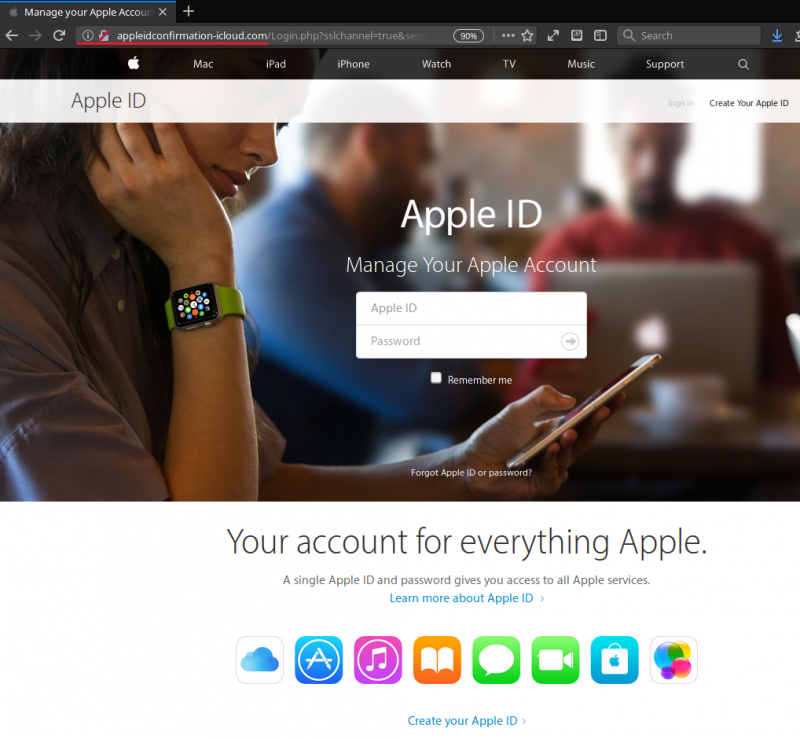Select Support in the navigation bar
Image resolution: width=800 pixels, height=739 pixels.
coord(665,64)
